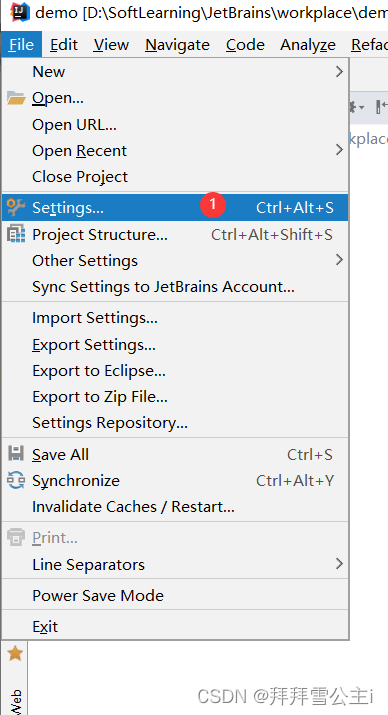Screen dimensions: 388x715
Task: Click the Open folder icon
Action: pyautogui.click(x=16, y=98)
